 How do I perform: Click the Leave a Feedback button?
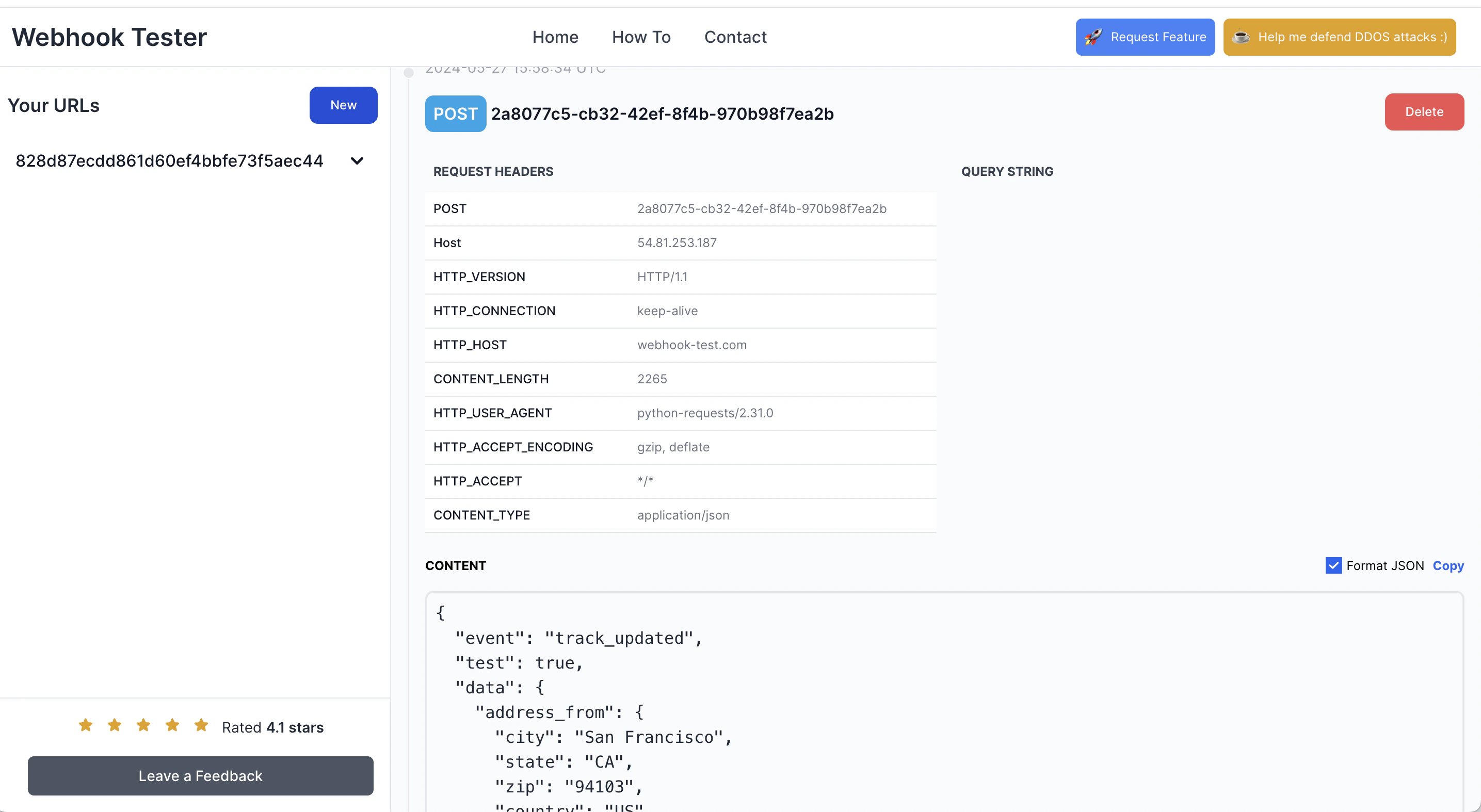click(200, 776)
